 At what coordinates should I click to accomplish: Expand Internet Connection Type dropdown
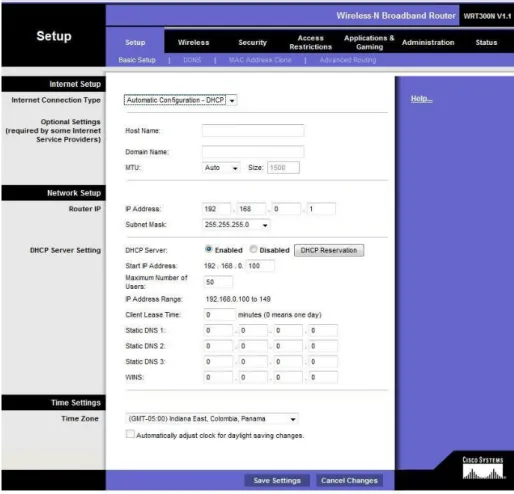[180, 100]
